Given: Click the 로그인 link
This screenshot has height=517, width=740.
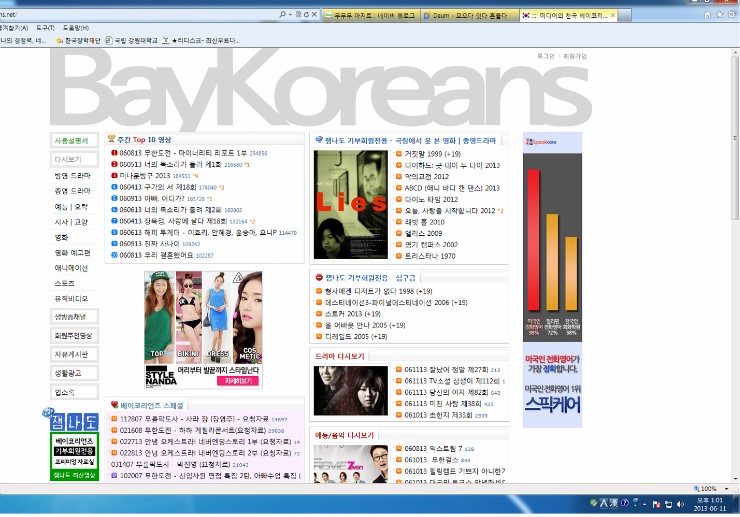Looking at the screenshot, I should 546,56.
